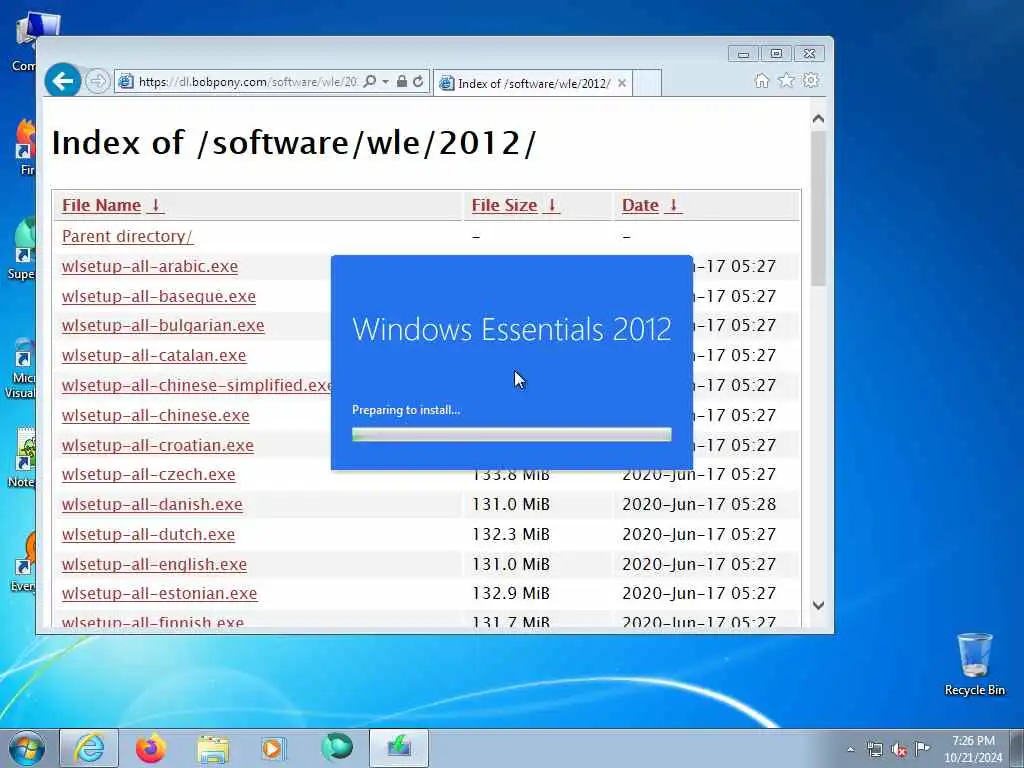The image size is (1024, 768).
Task: Open Windows Media Player taskbar icon
Action: click(x=273, y=748)
